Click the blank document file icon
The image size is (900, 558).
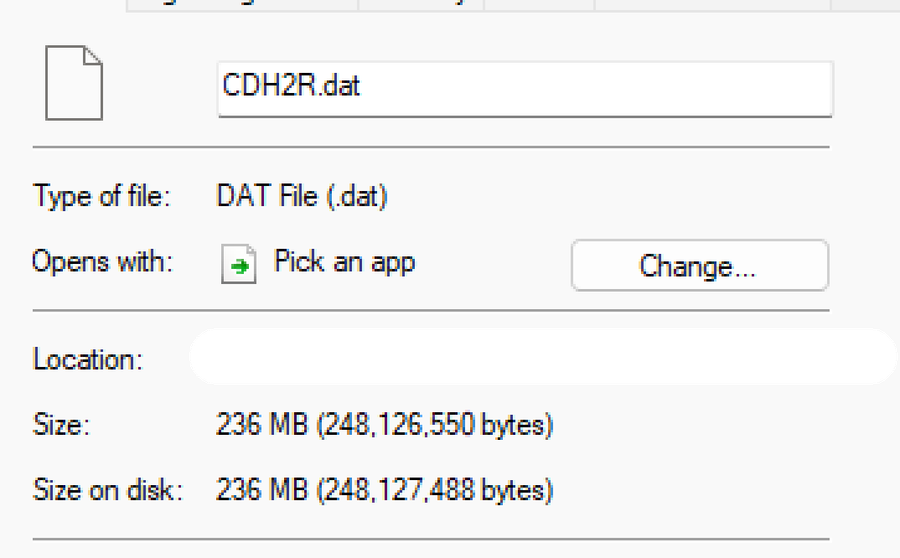point(74,84)
